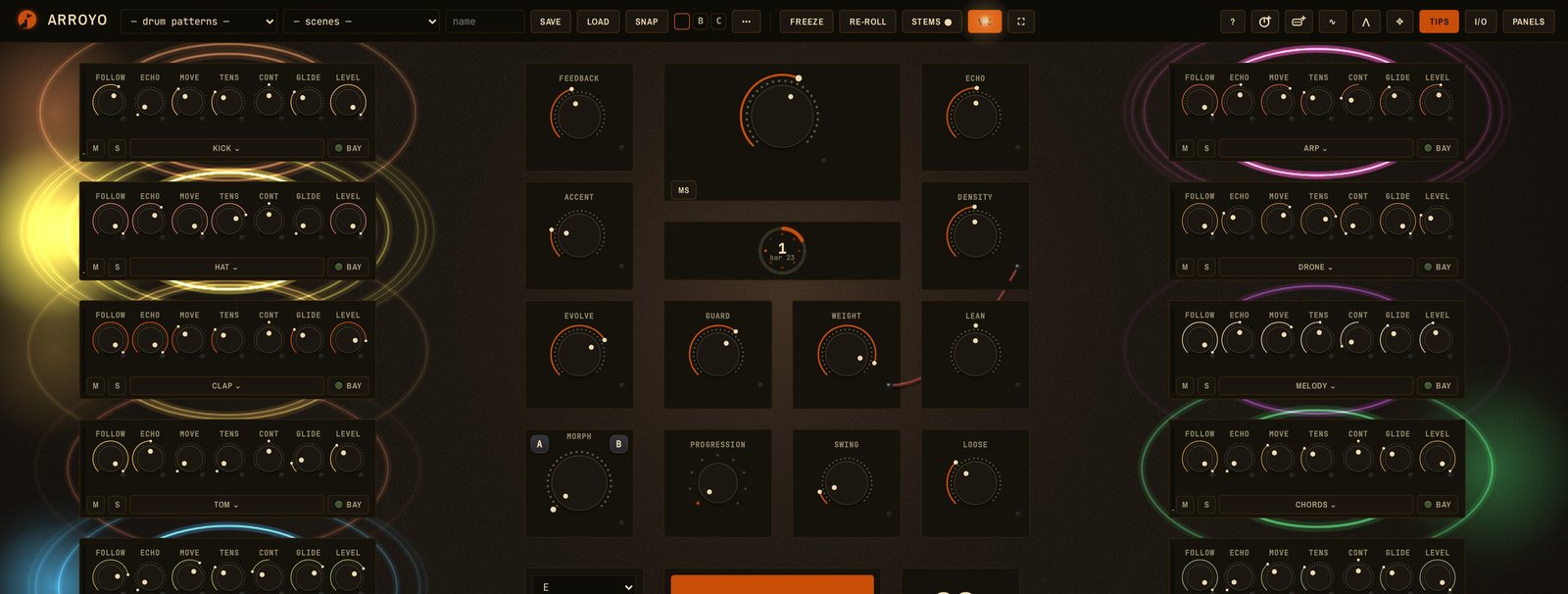Select snapshot slot B in top bar

[701, 21]
